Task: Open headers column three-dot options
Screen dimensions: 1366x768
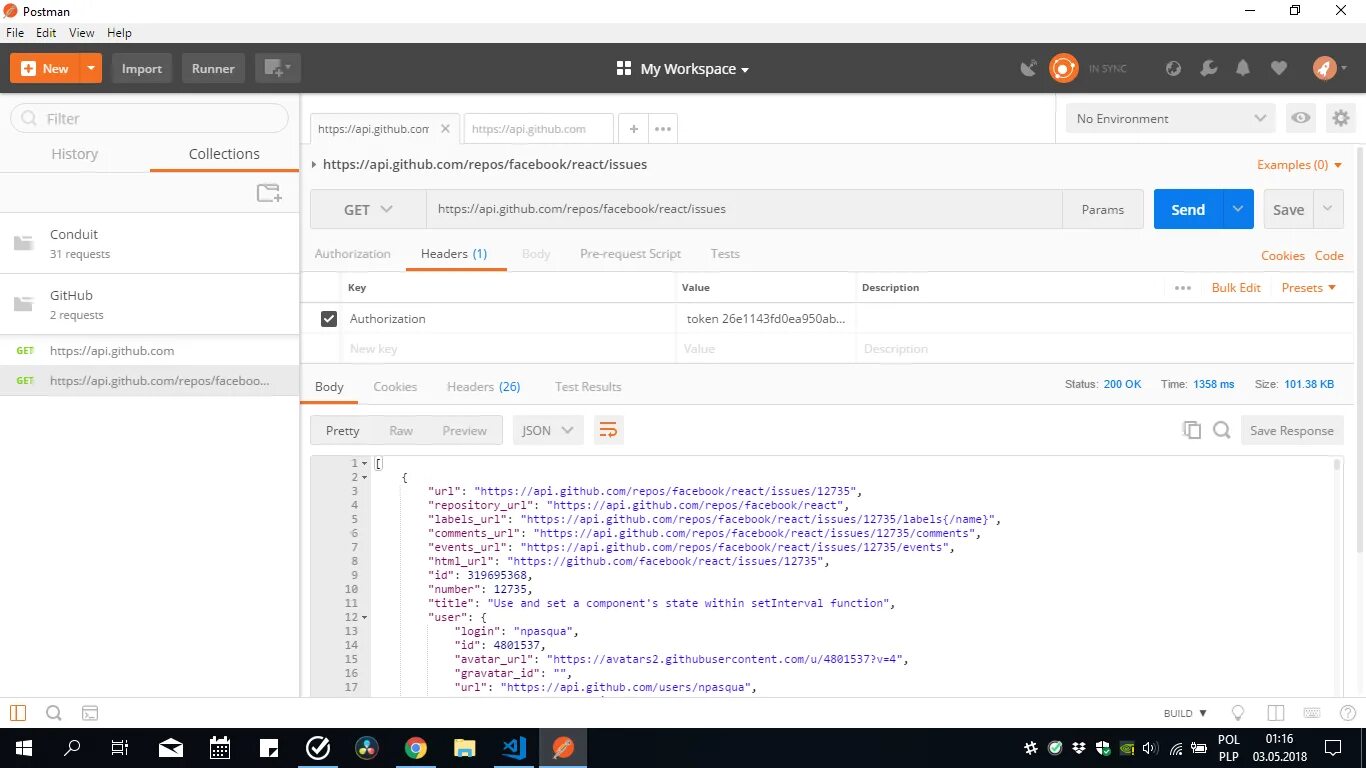Action: coord(1183,287)
